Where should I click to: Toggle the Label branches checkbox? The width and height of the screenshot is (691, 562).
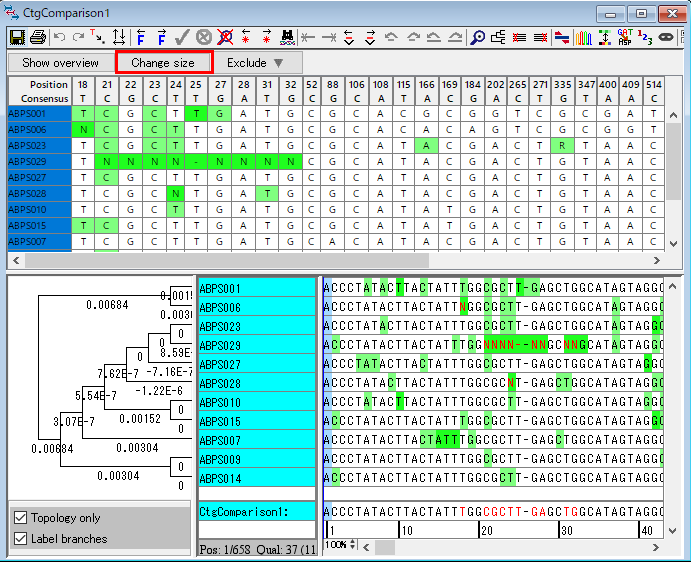point(20,539)
